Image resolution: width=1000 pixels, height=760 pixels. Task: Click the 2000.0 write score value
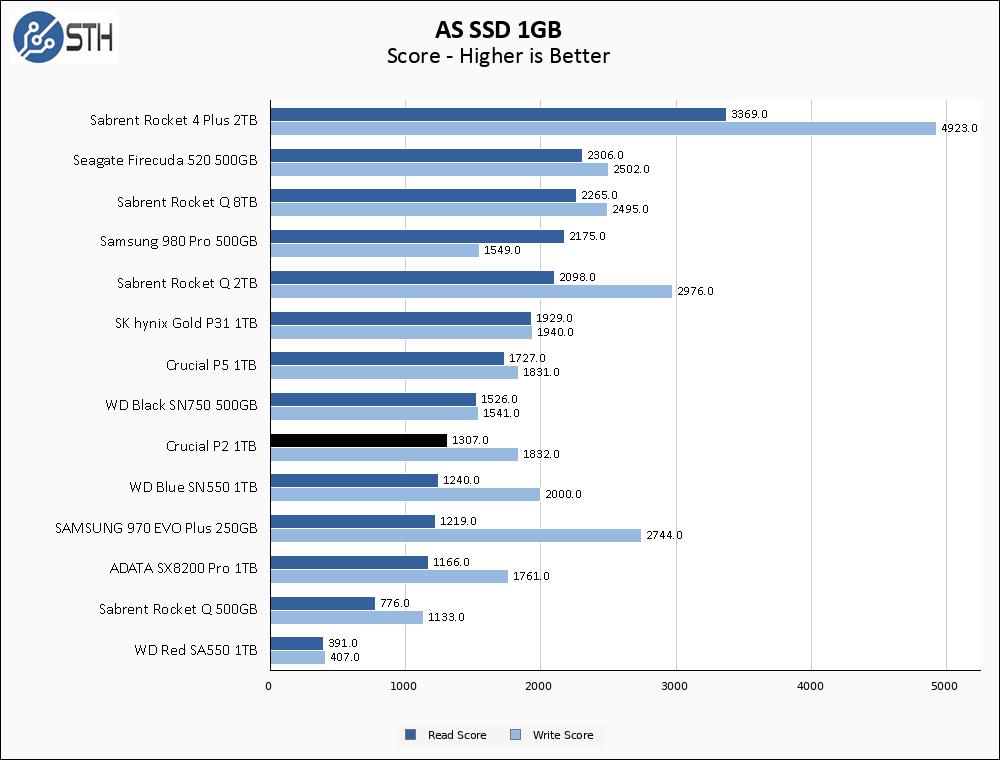563,493
